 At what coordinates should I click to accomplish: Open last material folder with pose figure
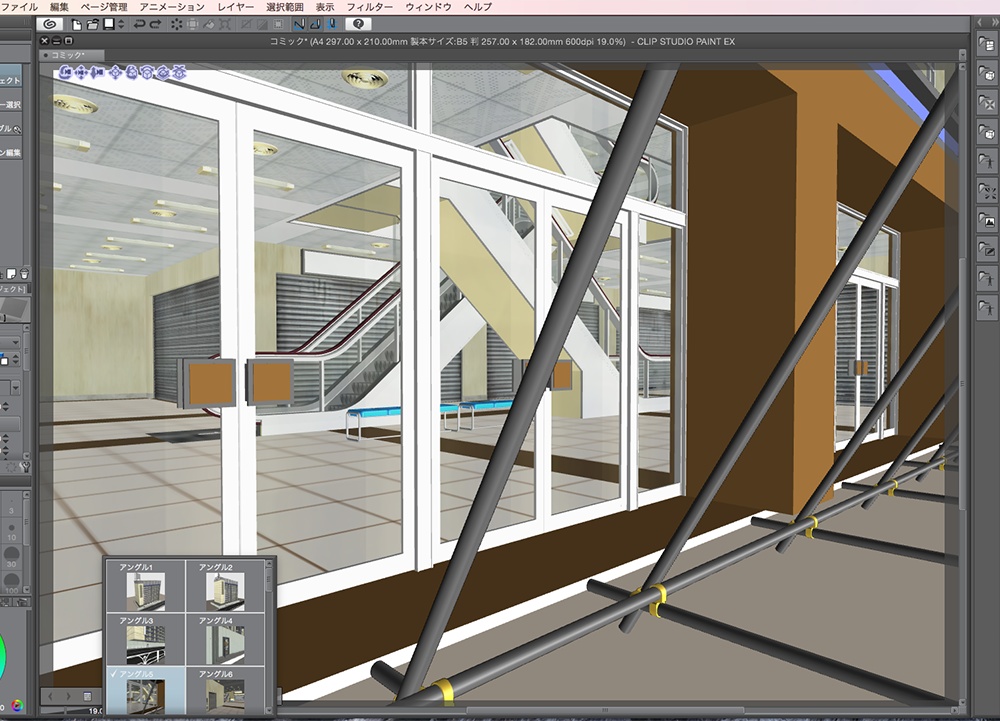point(987,309)
